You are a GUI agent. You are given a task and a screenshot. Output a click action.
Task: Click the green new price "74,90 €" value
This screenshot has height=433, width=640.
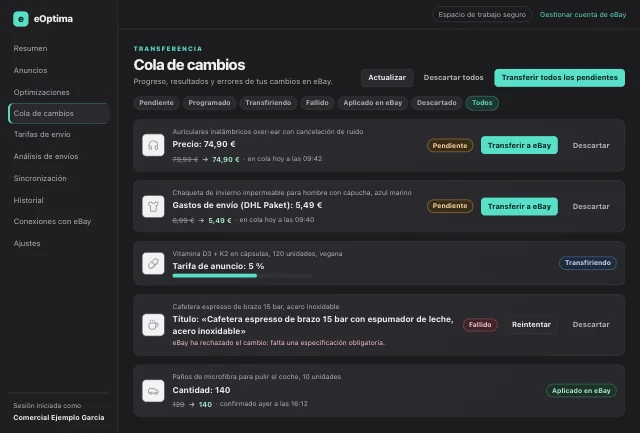pyautogui.click(x=226, y=160)
